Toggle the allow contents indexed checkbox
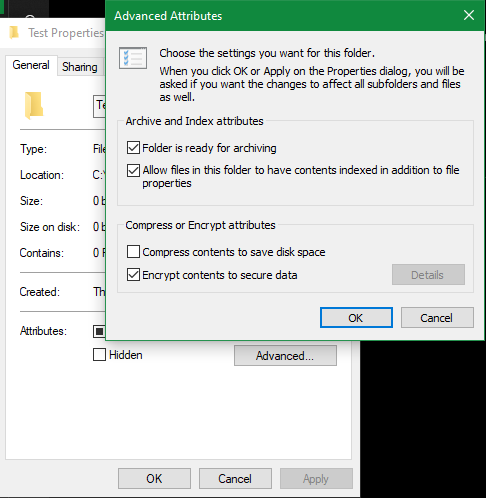This screenshot has height=498, width=486. pos(133,170)
